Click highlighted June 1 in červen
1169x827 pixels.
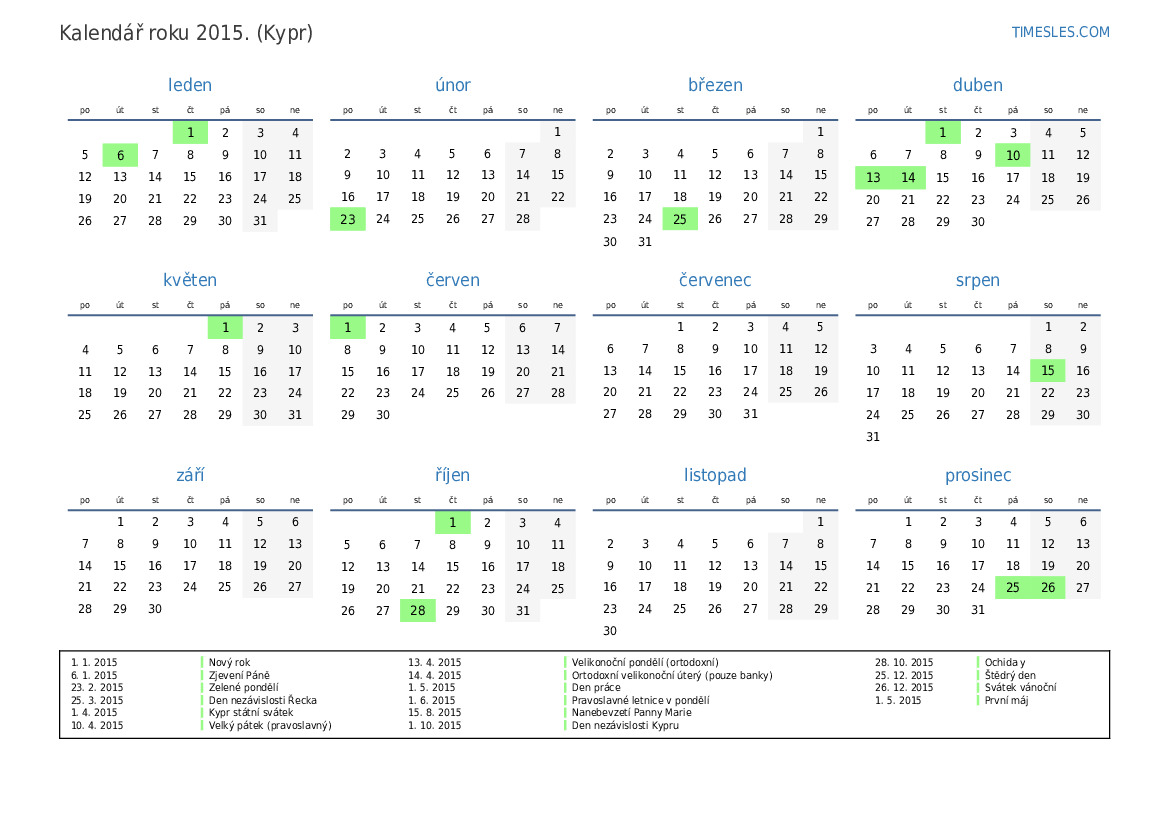coord(348,327)
